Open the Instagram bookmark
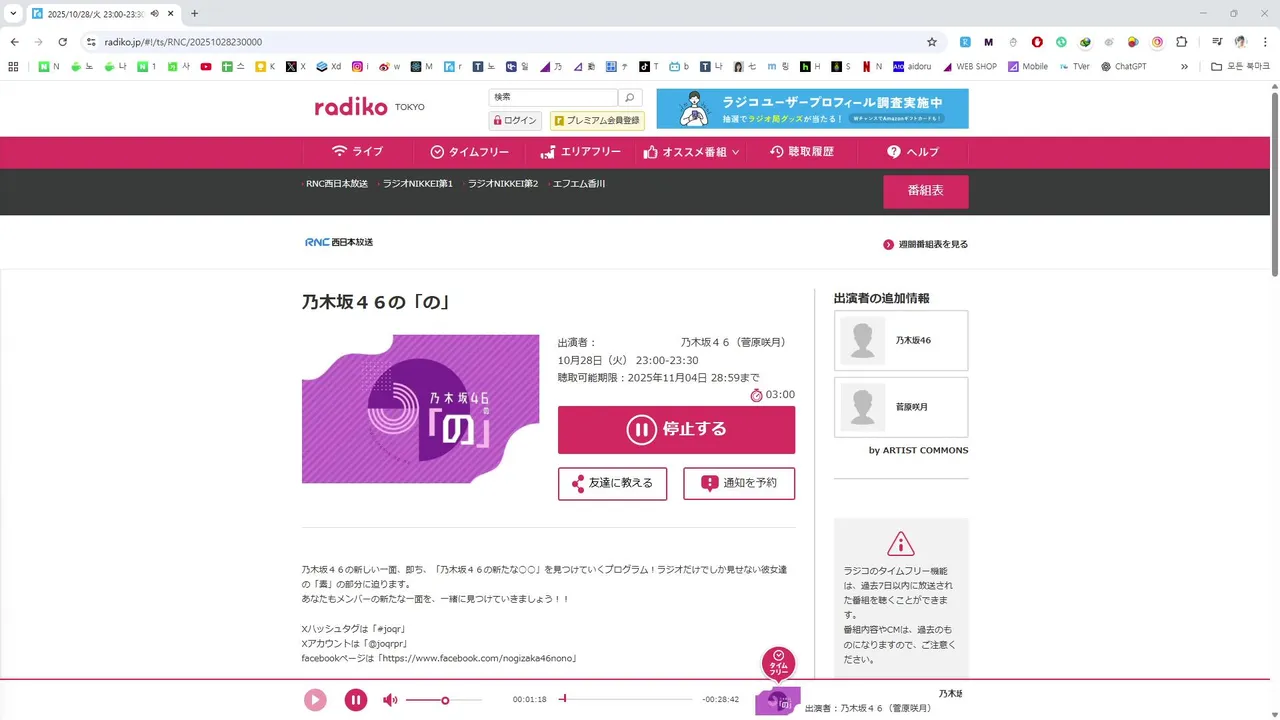1280x720 pixels. (360, 67)
